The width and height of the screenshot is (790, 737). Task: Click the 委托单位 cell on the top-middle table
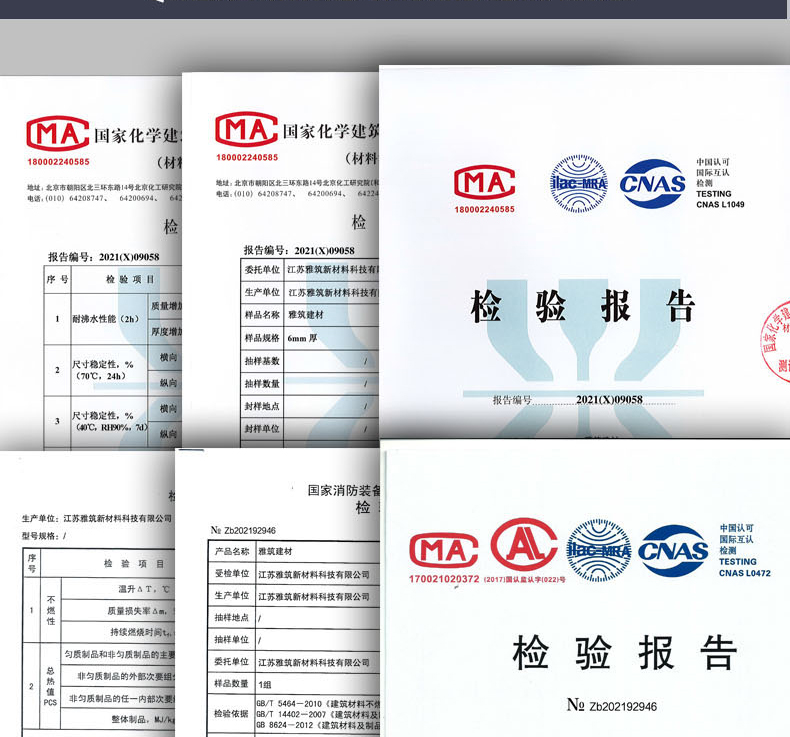point(262,270)
